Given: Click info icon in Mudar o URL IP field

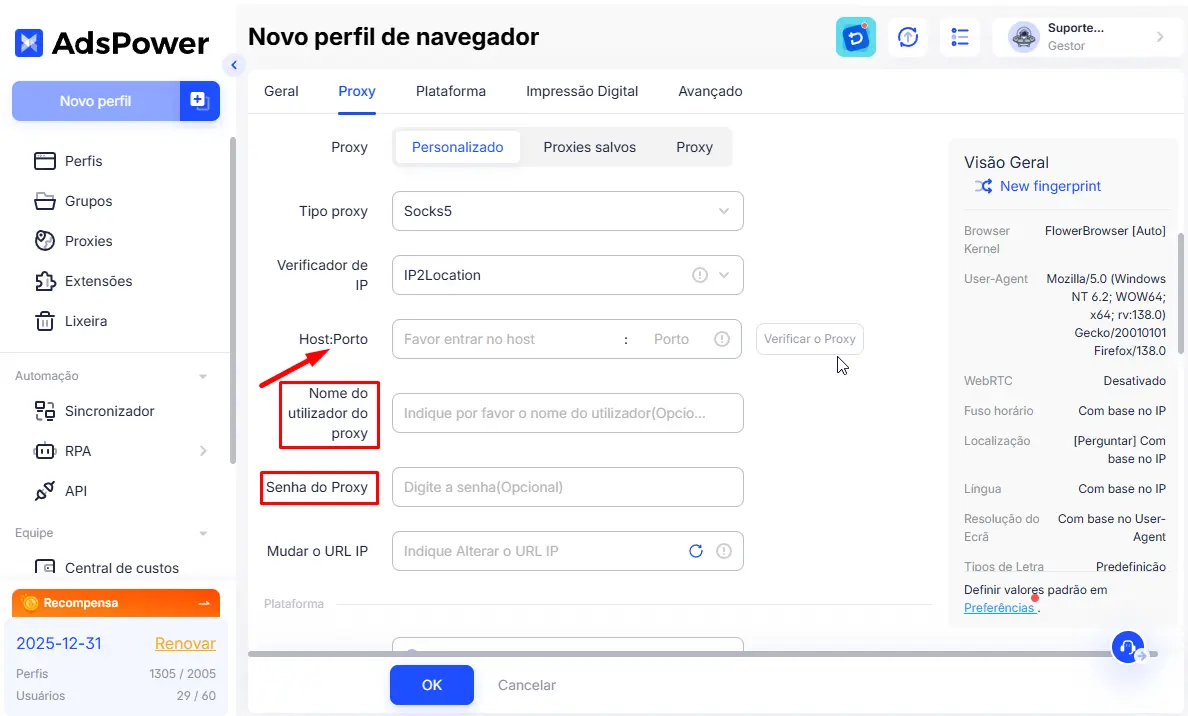Looking at the screenshot, I should (724, 551).
